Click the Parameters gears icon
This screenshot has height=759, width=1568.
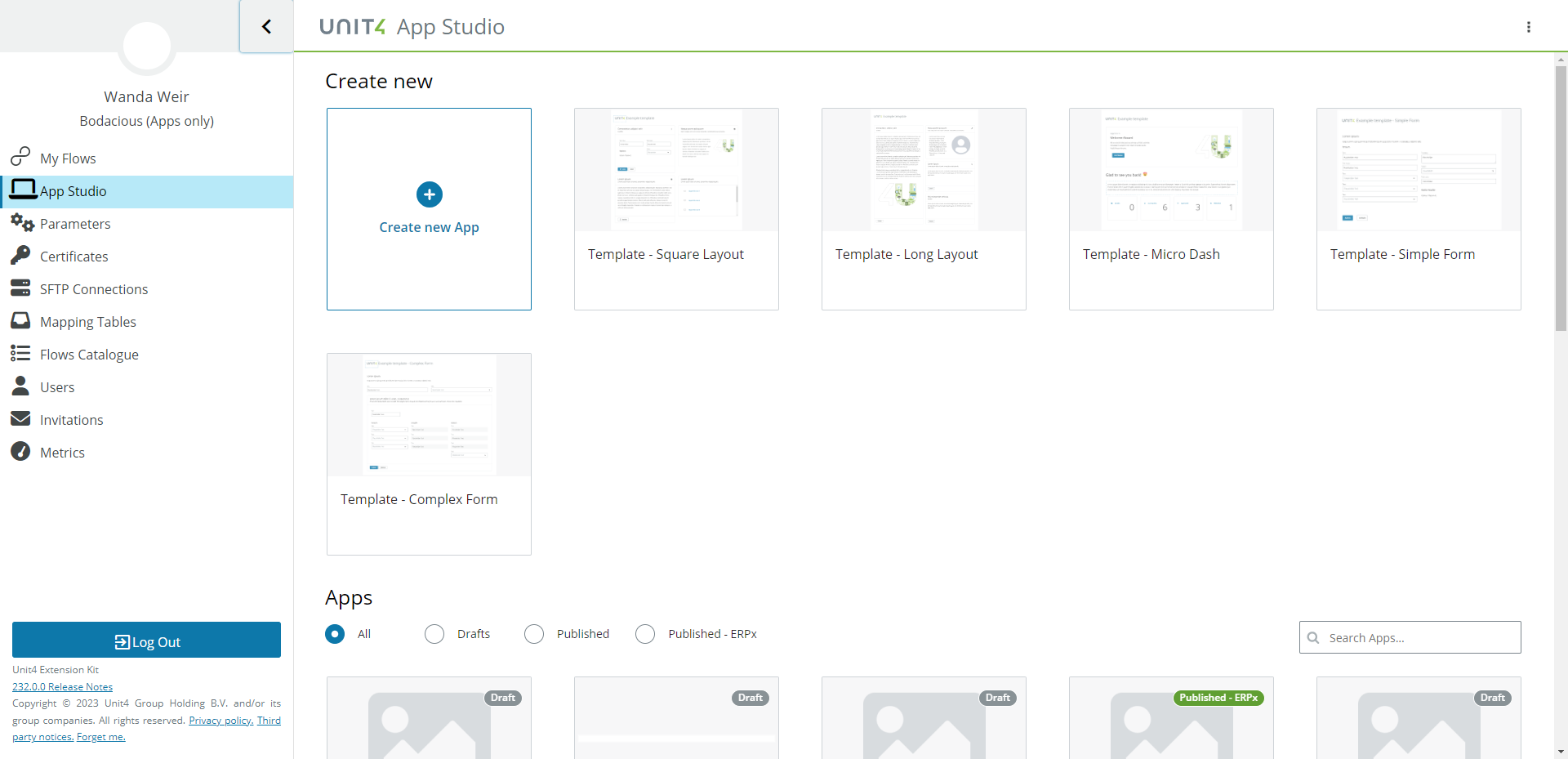(22, 222)
